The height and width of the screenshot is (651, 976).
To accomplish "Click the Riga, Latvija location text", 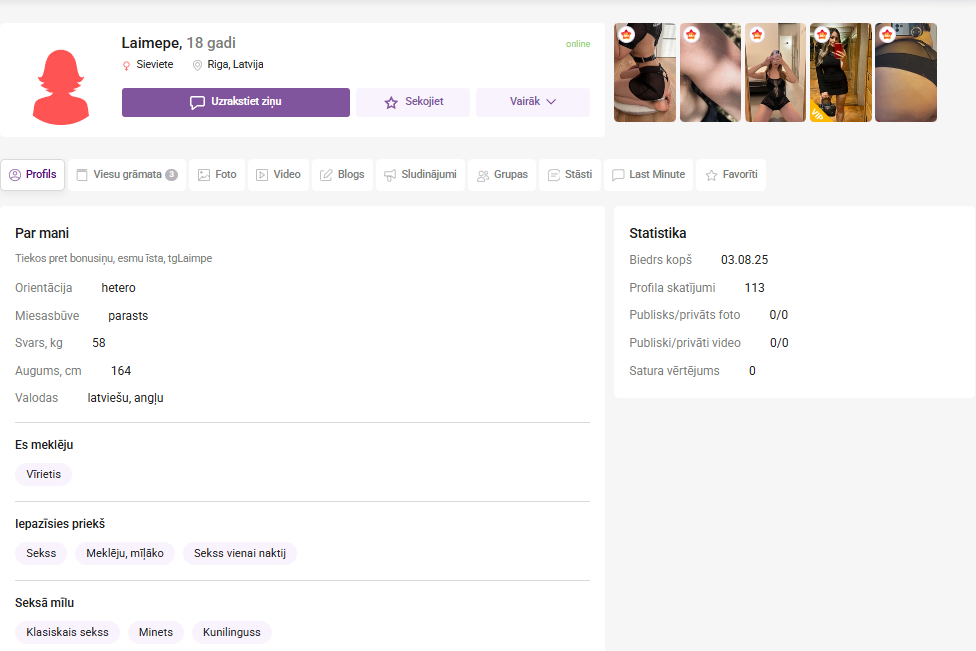I will tap(235, 64).
